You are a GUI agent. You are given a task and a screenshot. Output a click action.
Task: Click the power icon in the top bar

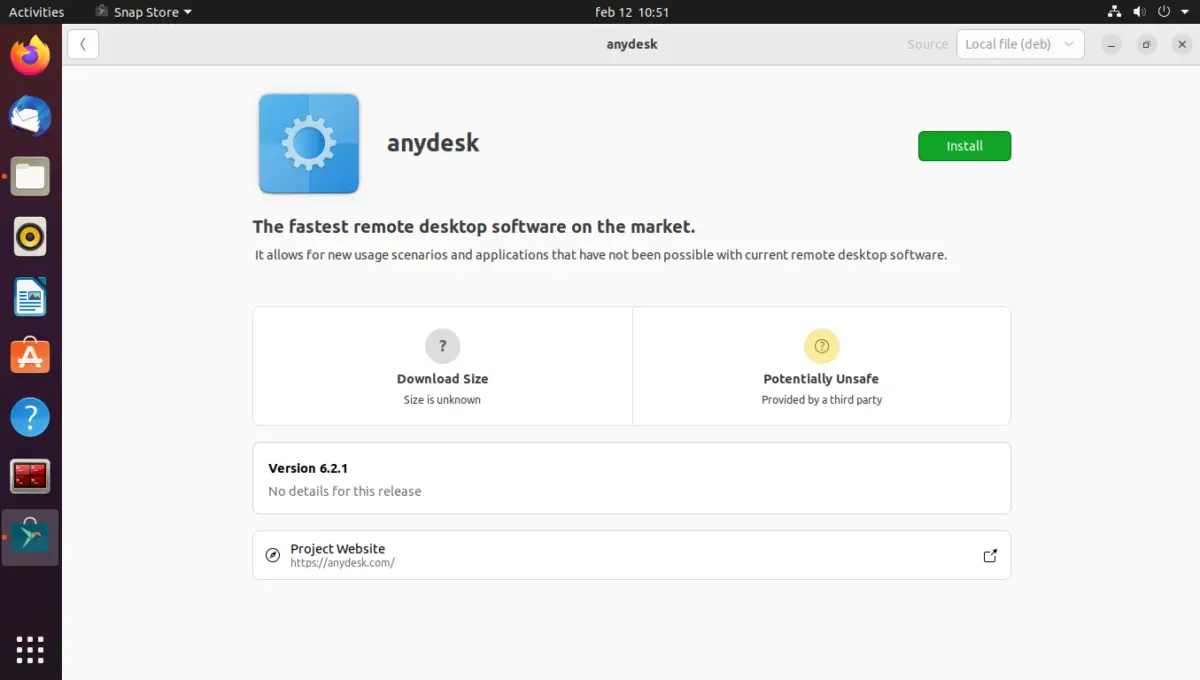coord(1163,12)
